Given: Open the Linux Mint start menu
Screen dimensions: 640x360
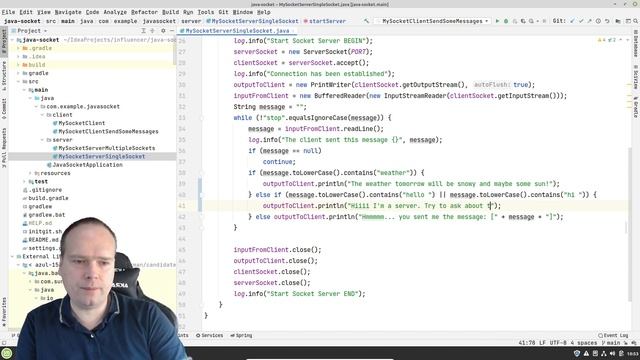Looking at the screenshot, I should pos(7,353).
